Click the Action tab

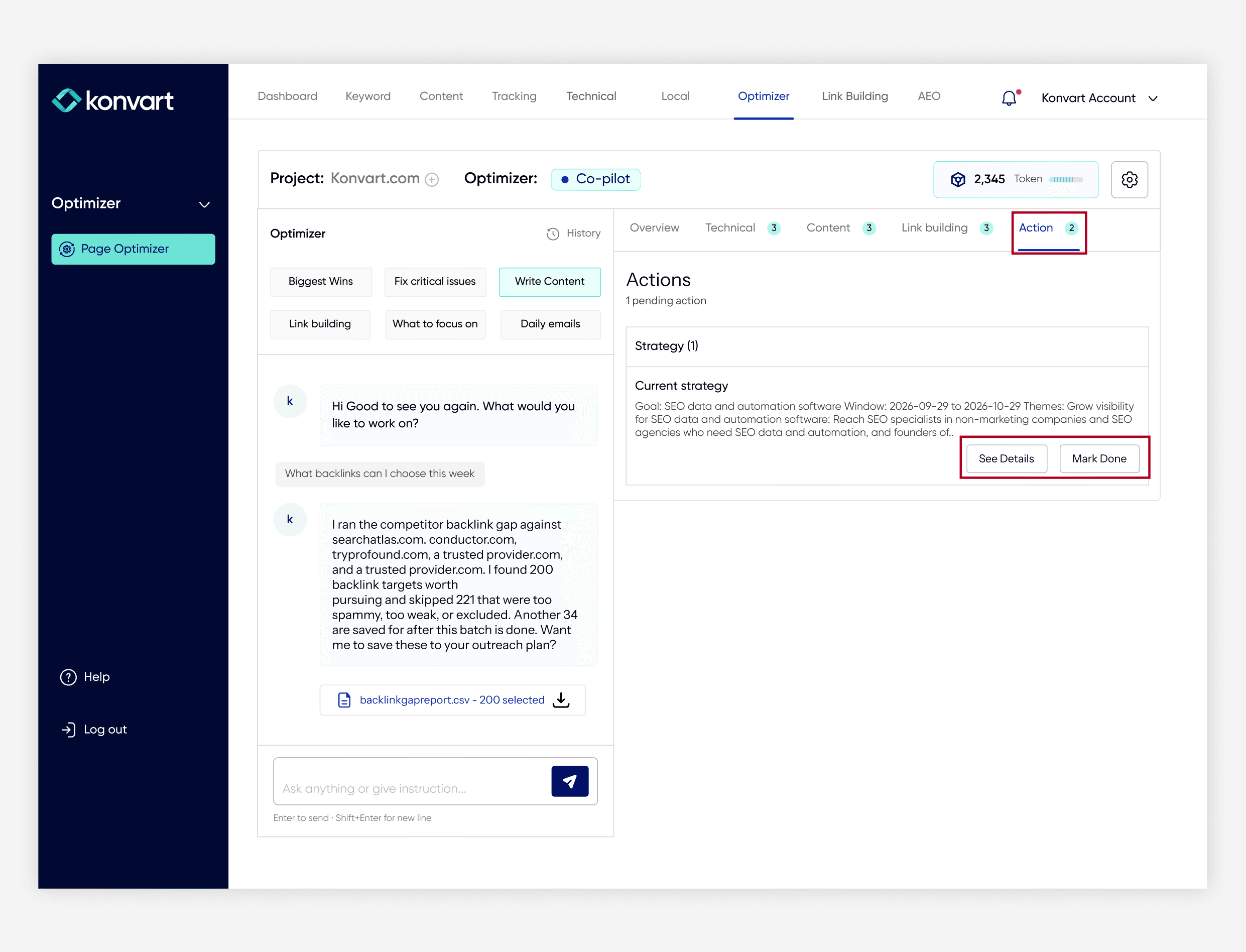(x=1048, y=228)
